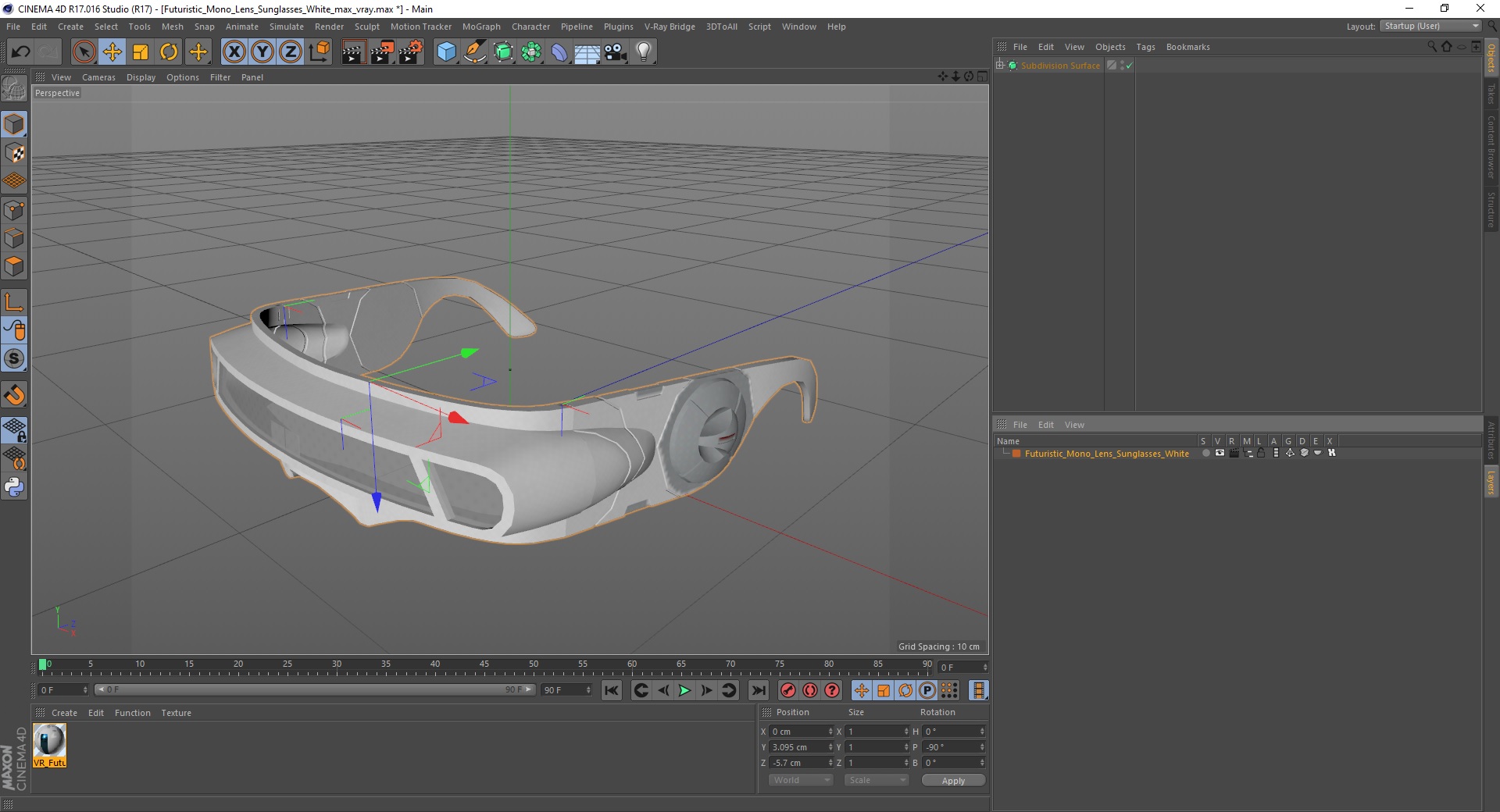The image size is (1500, 812).
Task: Toggle the Autokeying button
Action: click(x=810, y=690)
